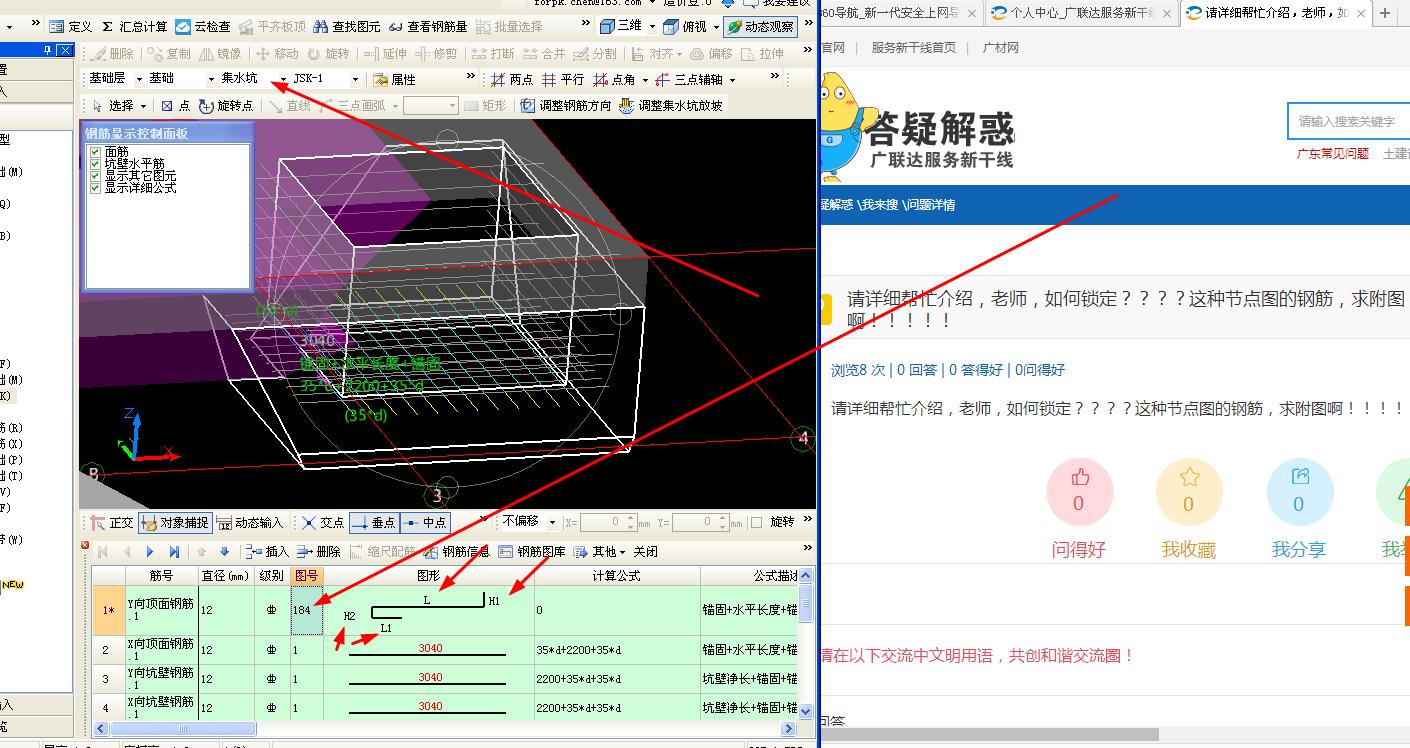1410x748 pixels.
Task: Toggle 交点 intersection snap
Action: tap(322, 522)
